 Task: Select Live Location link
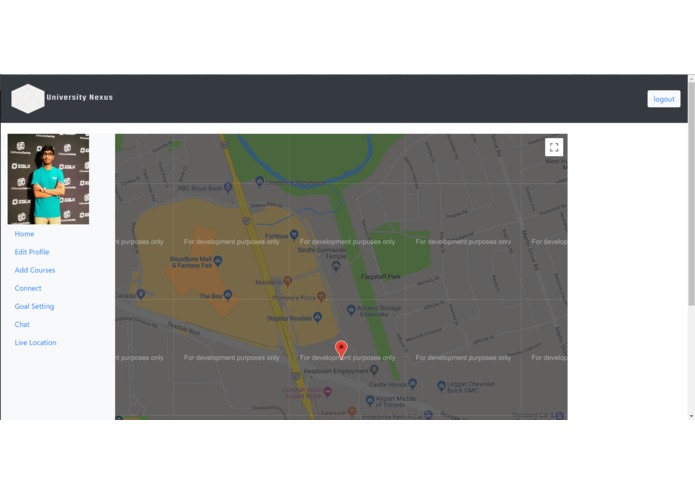coord(35,343)
